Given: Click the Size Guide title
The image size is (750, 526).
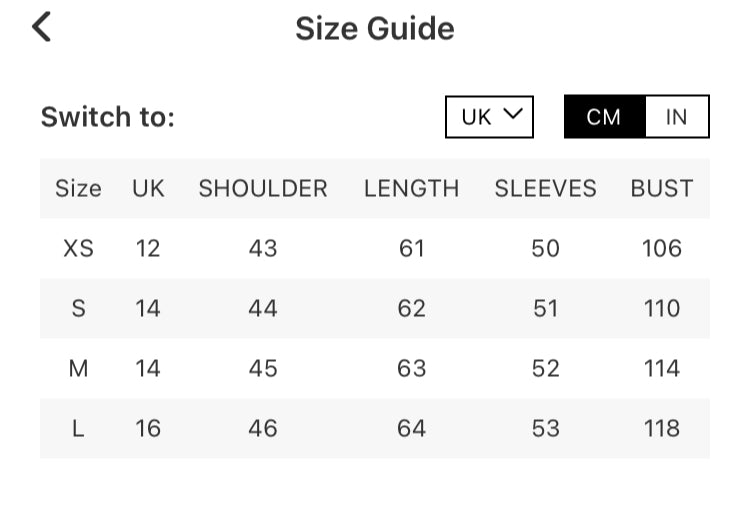Looking at the screenshot, I should coord(374,28).
